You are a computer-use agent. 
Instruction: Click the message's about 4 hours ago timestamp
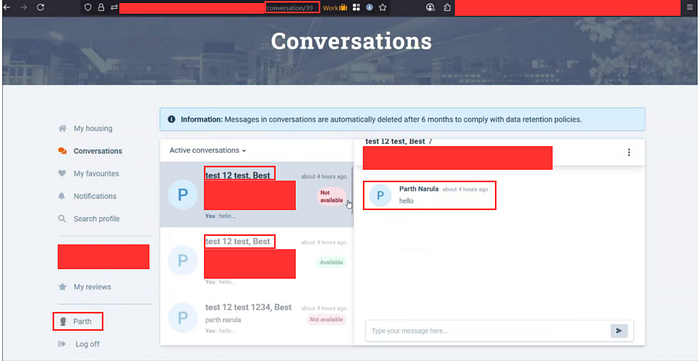coord(465,189)
